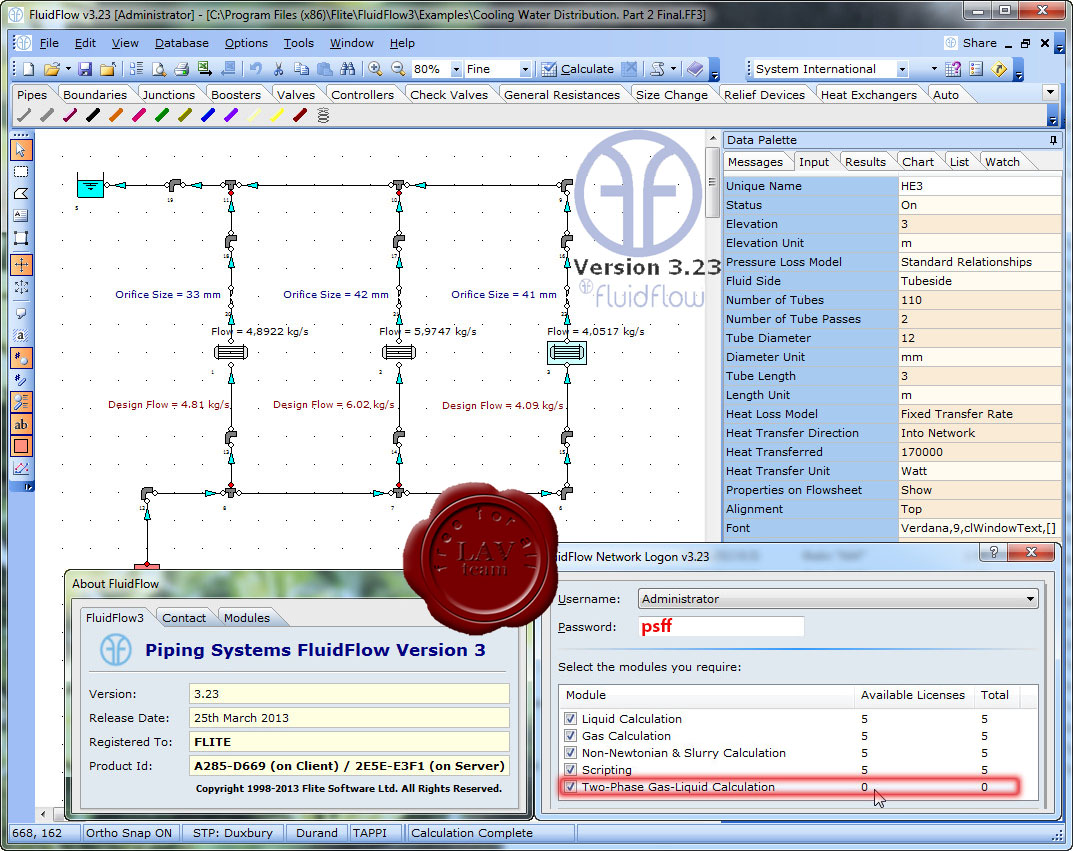Cut selection with the scissors icon
This screenshot has height=851, width=1073.
(278, 69)
